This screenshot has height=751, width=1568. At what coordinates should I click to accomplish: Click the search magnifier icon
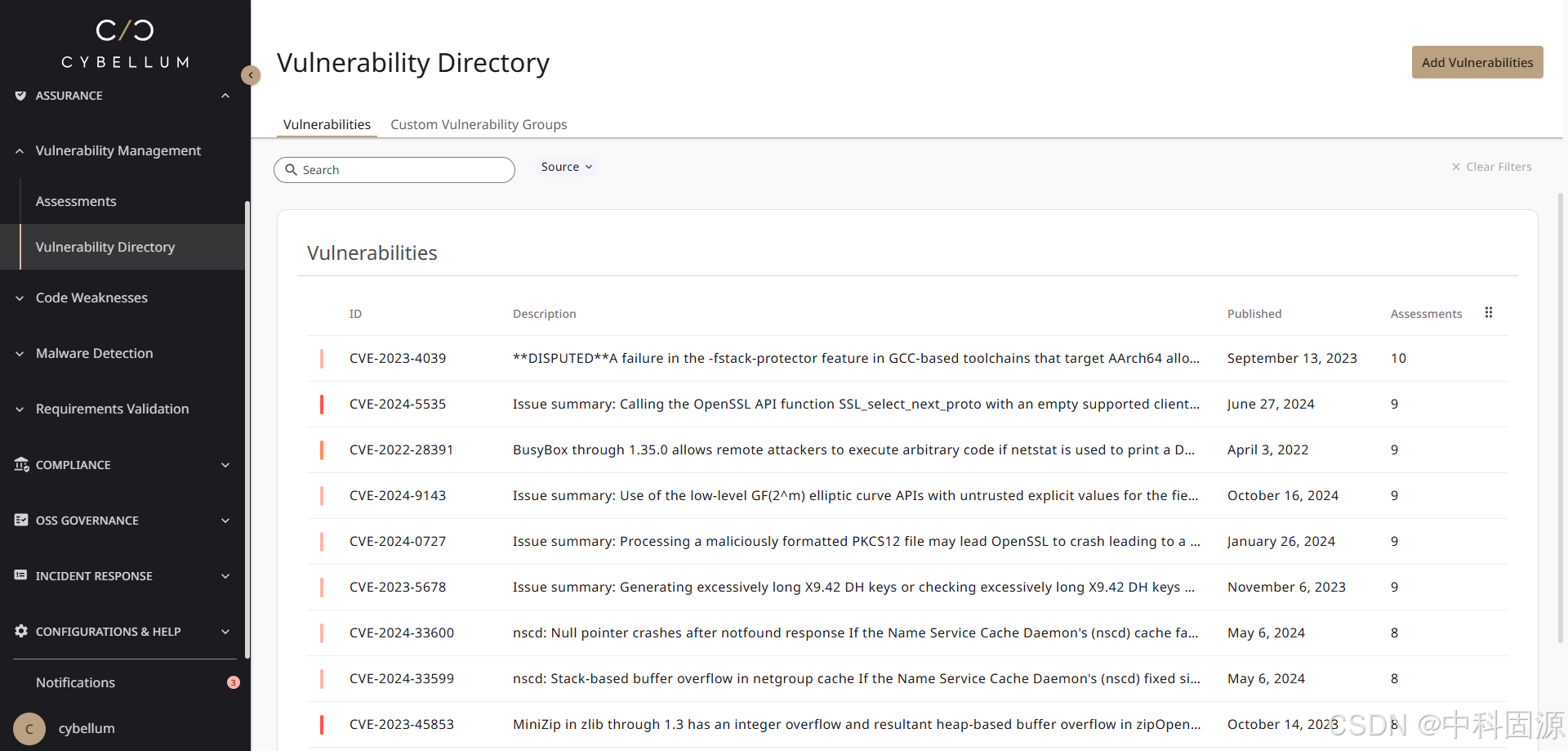click(x=291, y=170)
